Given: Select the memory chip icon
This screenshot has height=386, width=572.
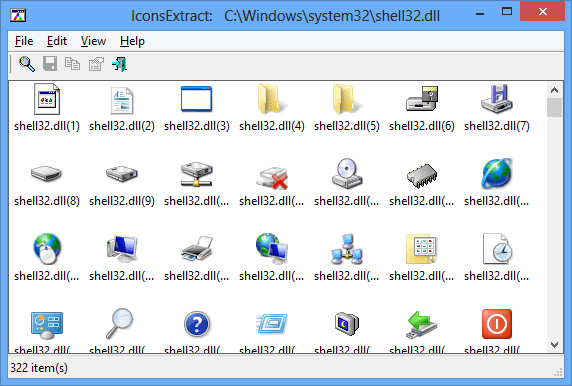Looking at the screenshot, I should click(422, 175).
